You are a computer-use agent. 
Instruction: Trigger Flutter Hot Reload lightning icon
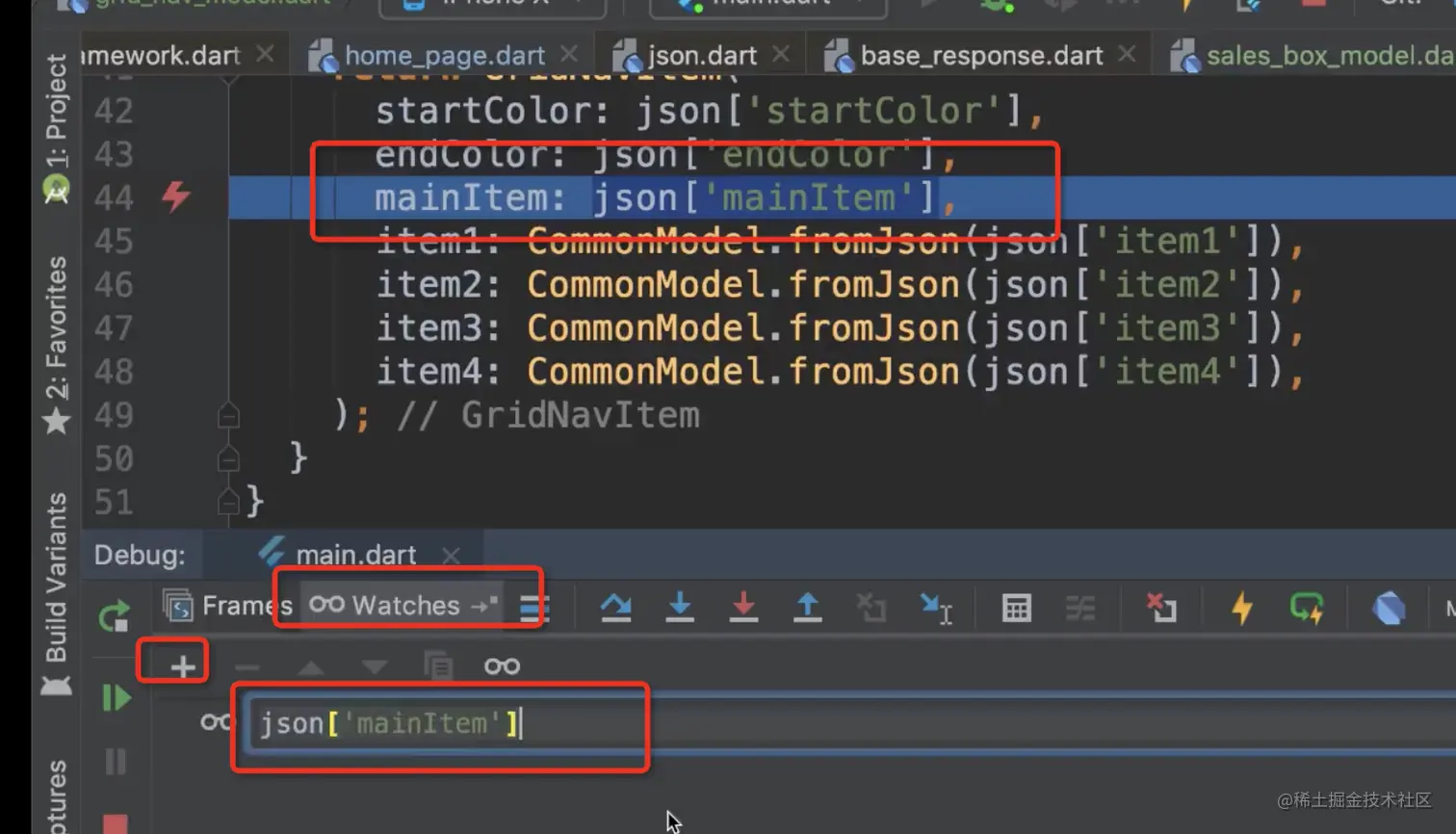pos(1242,608)
